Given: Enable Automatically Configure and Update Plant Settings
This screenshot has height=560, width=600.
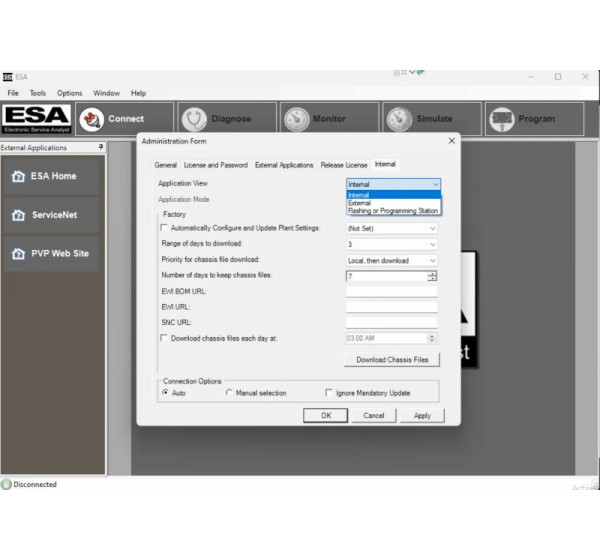Looking at the screenshot, I should (x=165, y=228).
